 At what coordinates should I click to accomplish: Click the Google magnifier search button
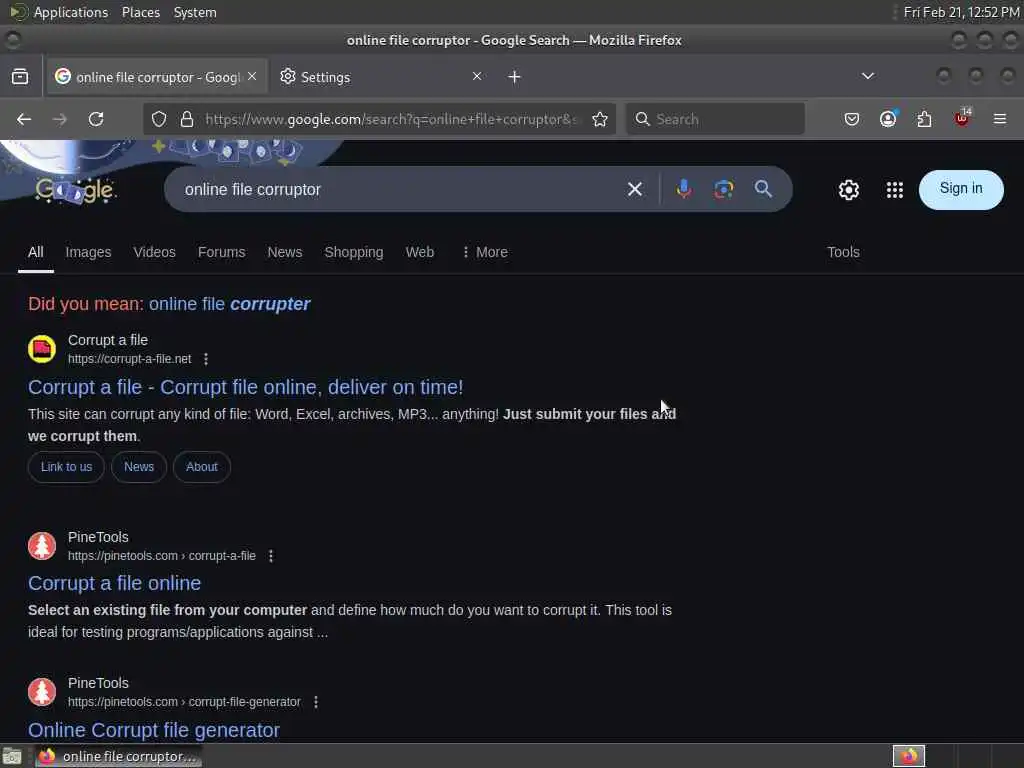coord(763,189)
